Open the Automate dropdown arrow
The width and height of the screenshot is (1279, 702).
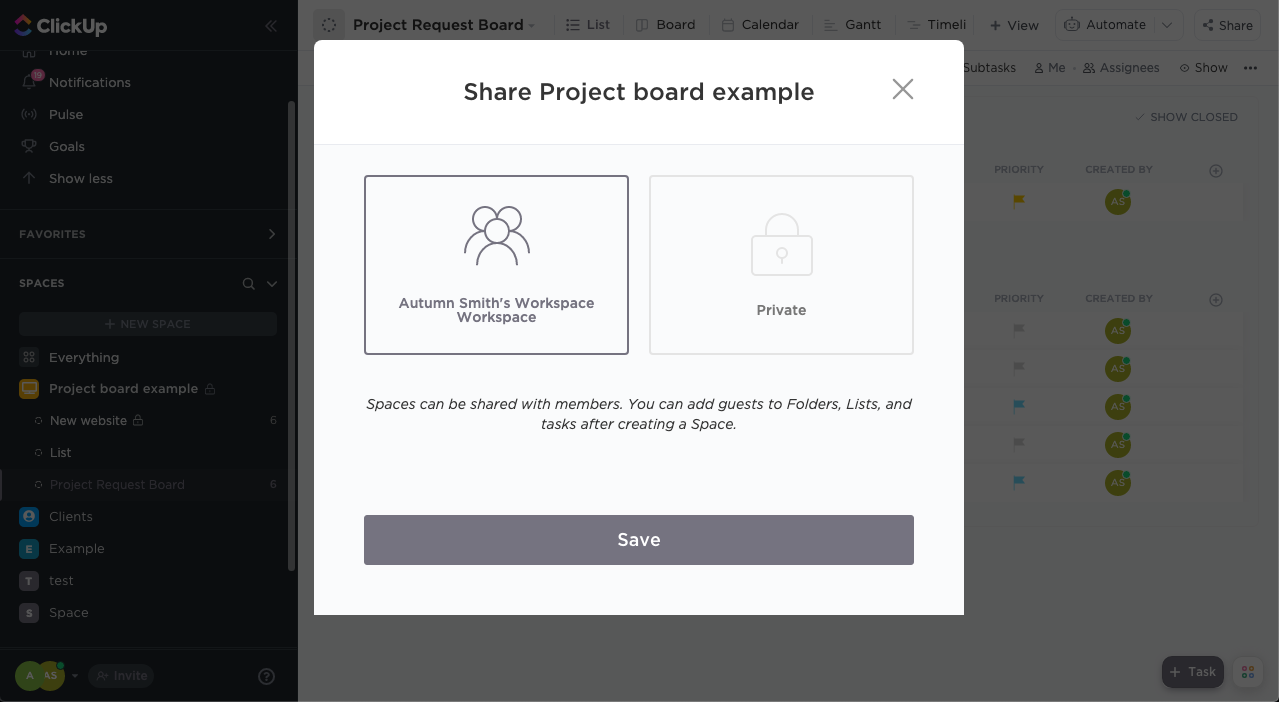click(1167, 25)
